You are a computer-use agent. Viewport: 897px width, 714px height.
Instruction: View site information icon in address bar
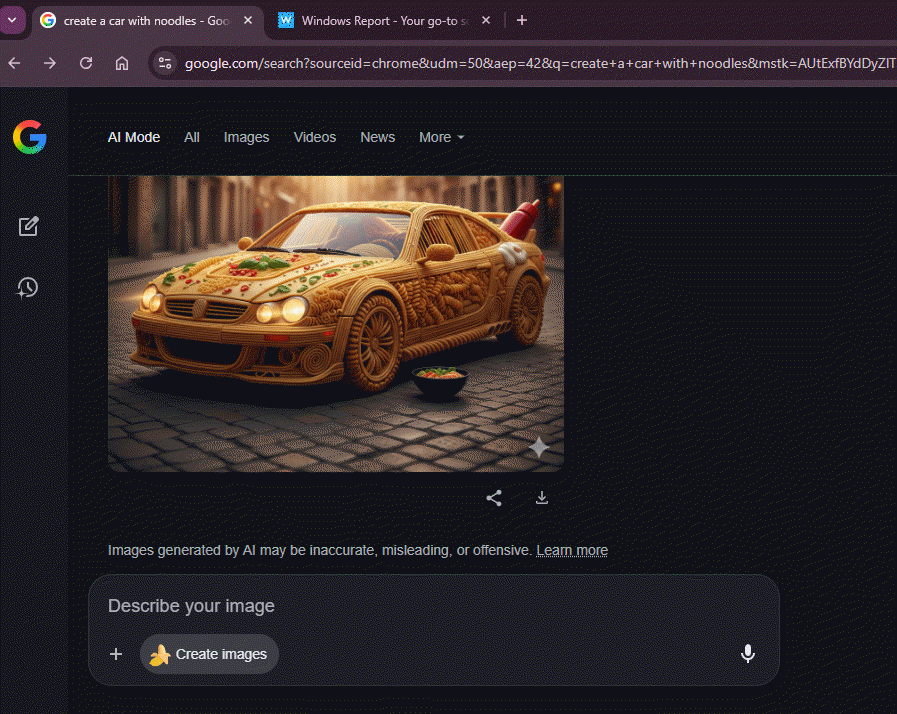click(165, 63)
